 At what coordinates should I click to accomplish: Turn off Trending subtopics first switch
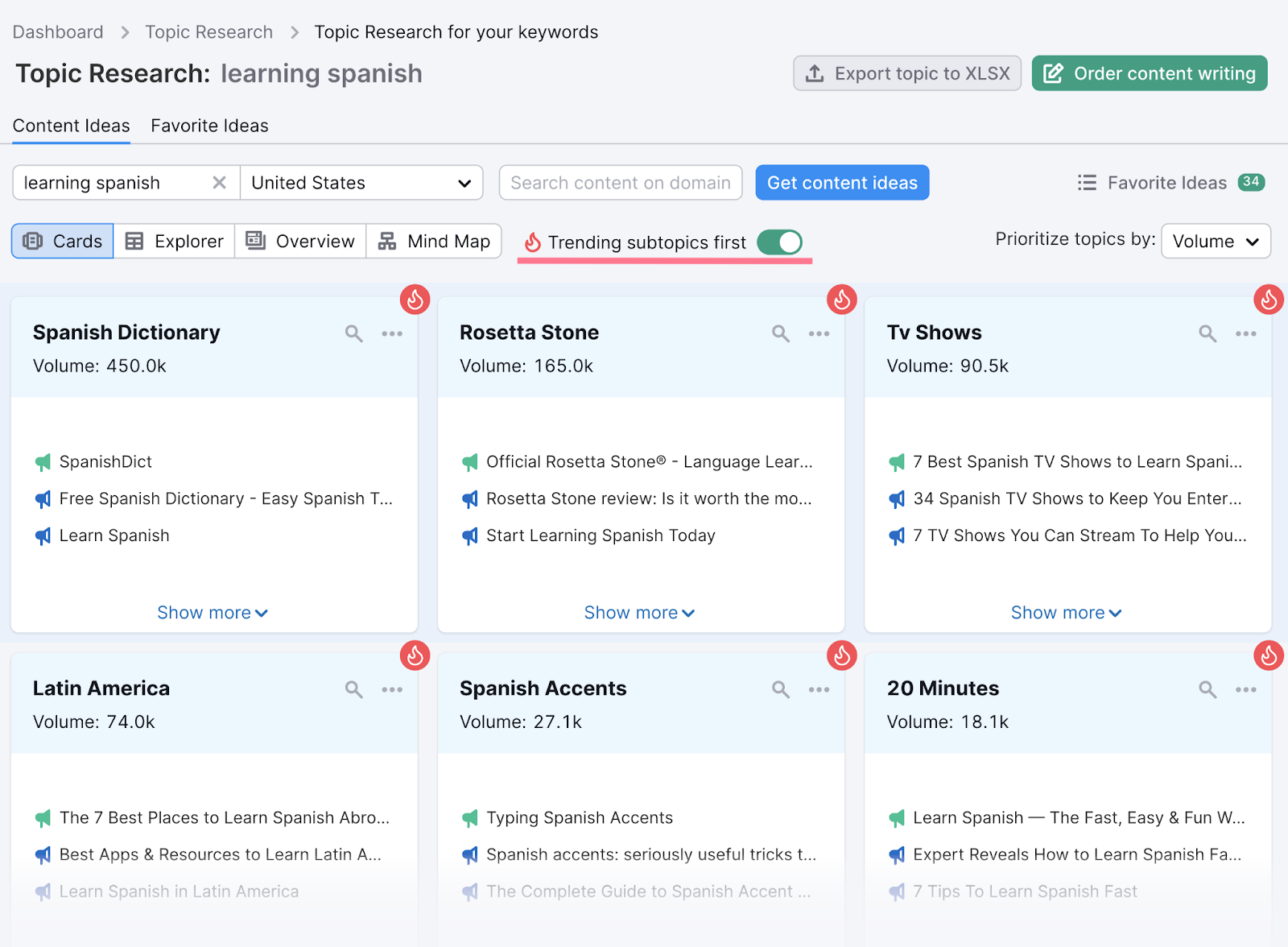[779, 242]
